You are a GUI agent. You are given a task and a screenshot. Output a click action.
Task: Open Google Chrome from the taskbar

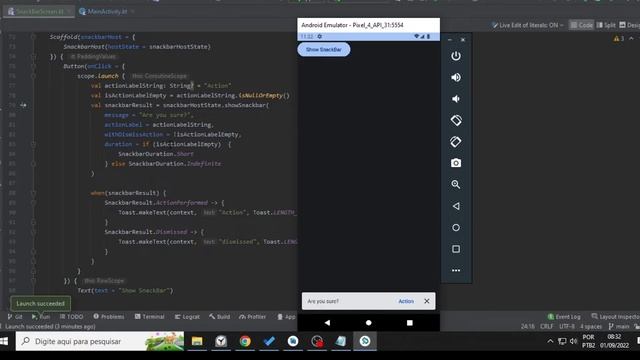(x=245, y=341)
